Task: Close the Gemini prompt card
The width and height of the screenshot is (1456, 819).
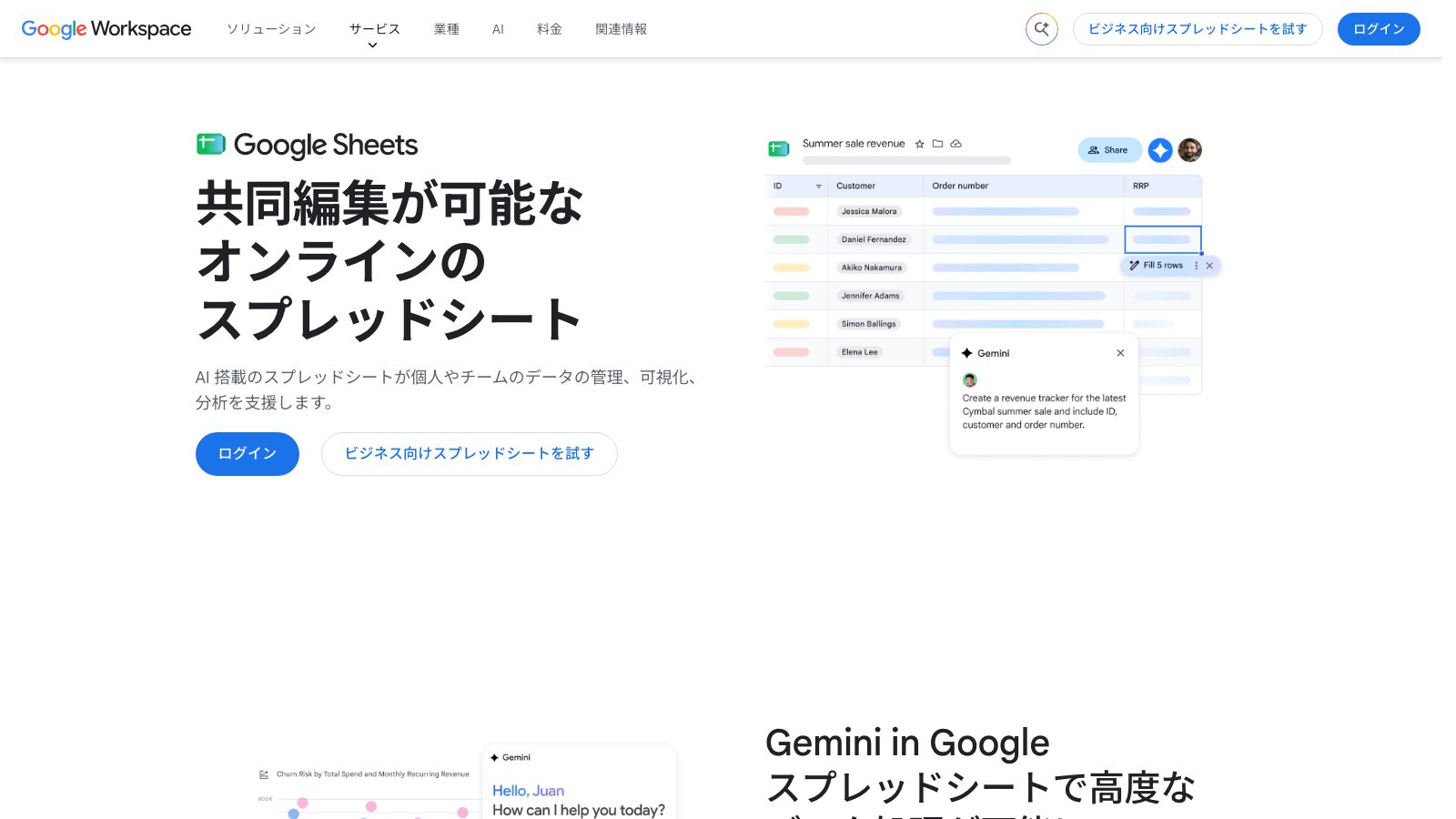Action: [1120, 353]
